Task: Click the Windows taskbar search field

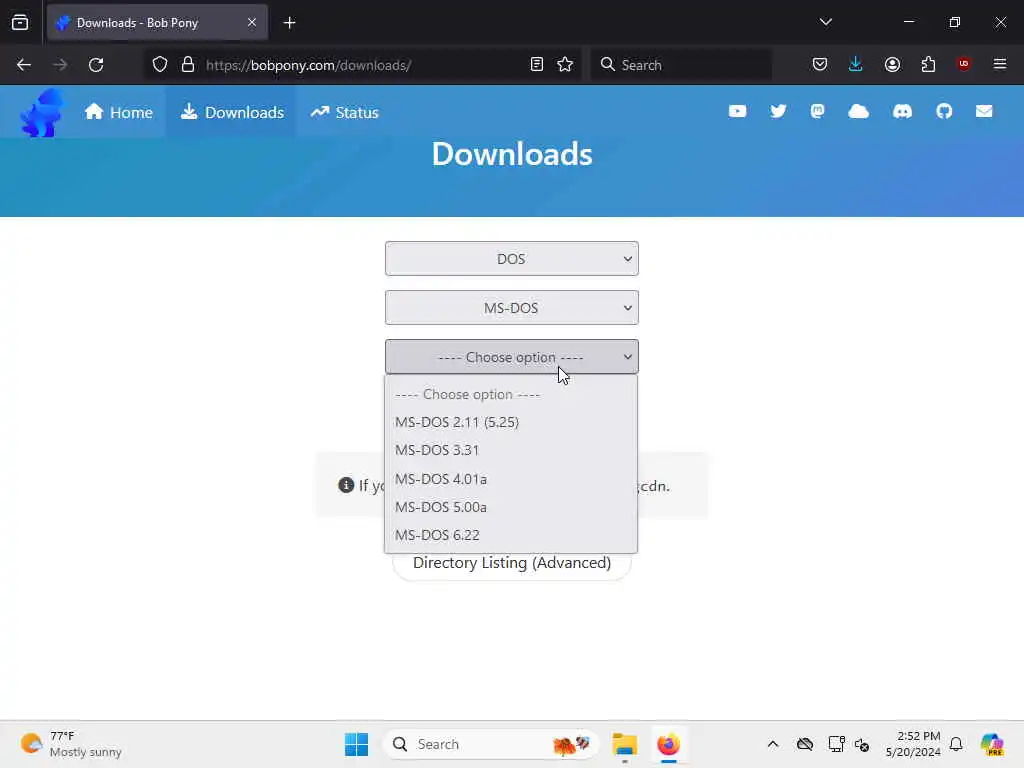Action: pyautogui.click(x=490, y=744)
